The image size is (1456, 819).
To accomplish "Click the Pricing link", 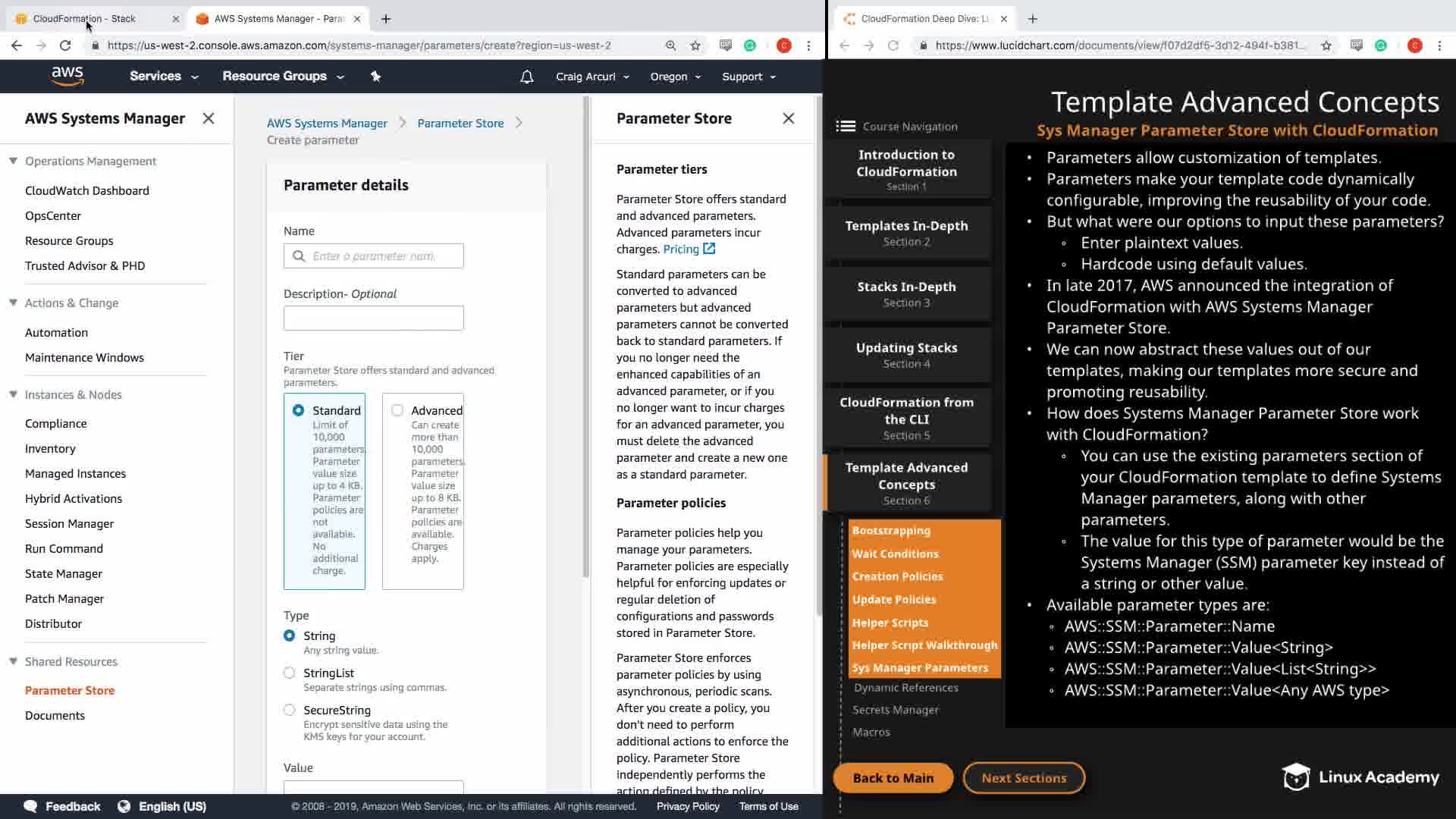I will point(681,249).
